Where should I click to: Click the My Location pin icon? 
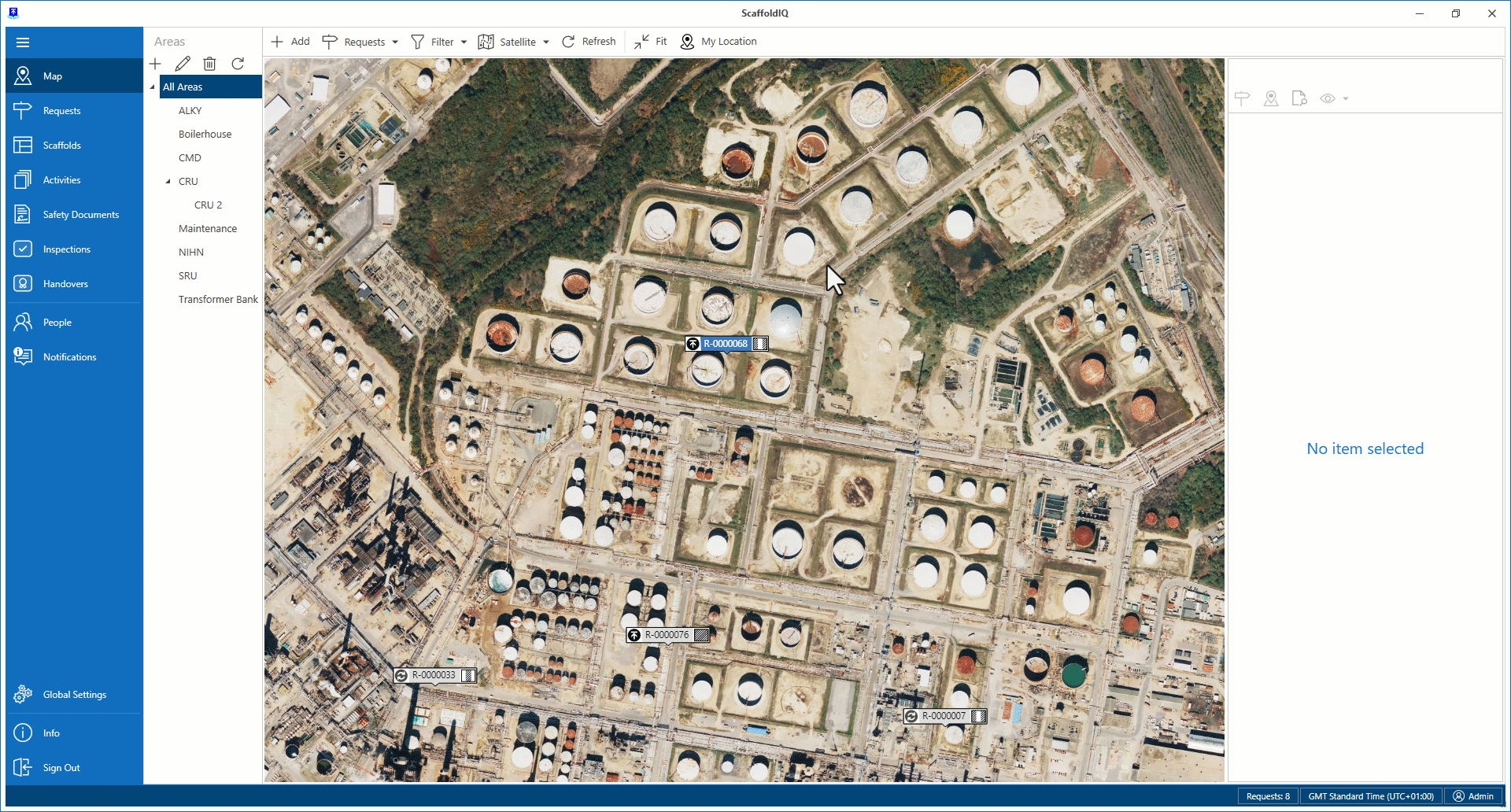pos(687,42)
